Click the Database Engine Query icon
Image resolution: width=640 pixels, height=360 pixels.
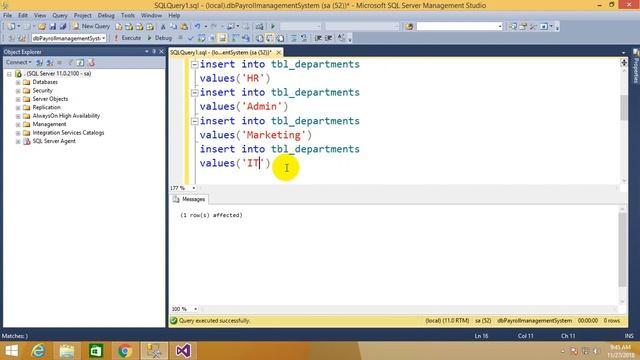click(118, 27)
